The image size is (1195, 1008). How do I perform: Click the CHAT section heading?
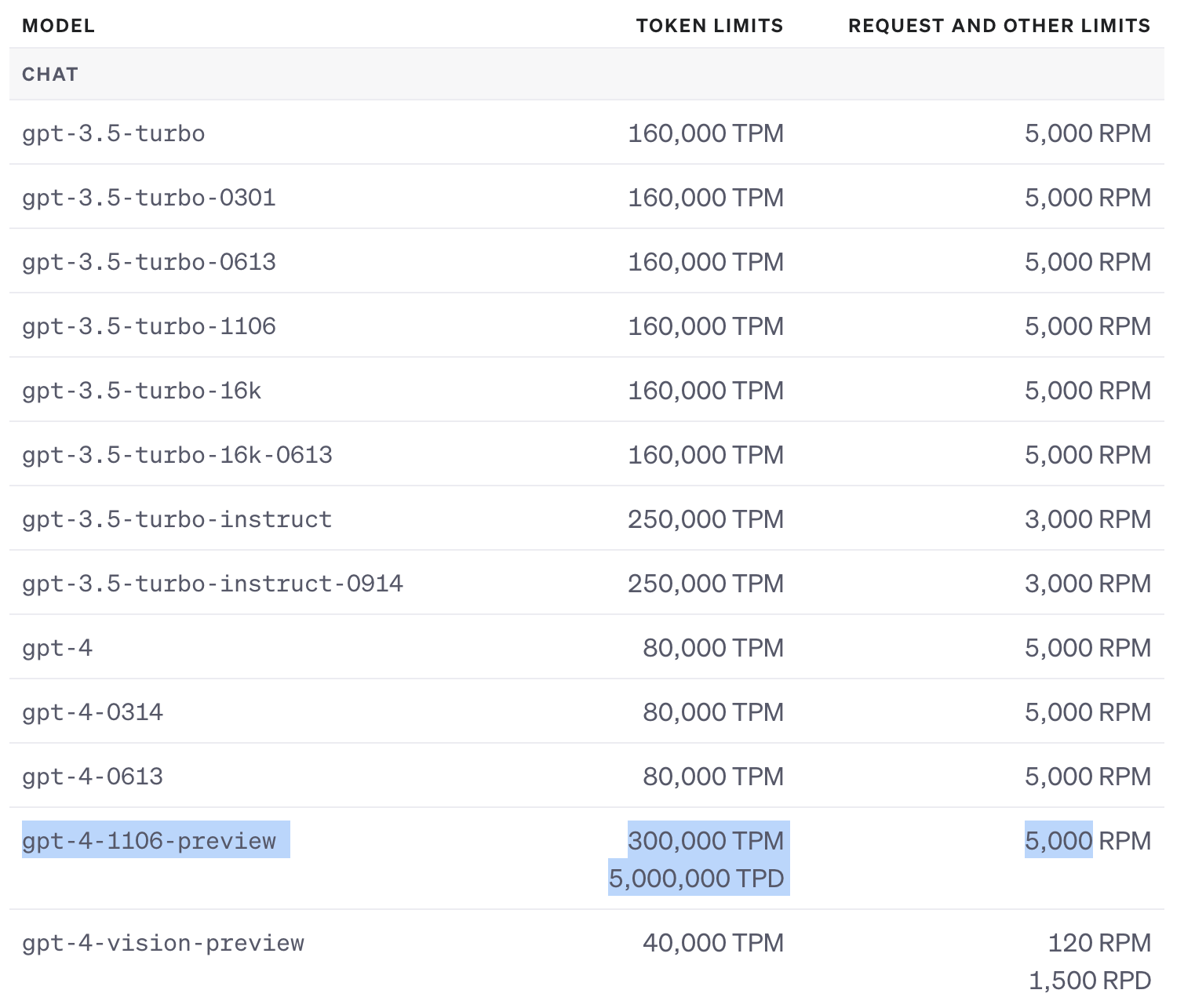(50, 75)
